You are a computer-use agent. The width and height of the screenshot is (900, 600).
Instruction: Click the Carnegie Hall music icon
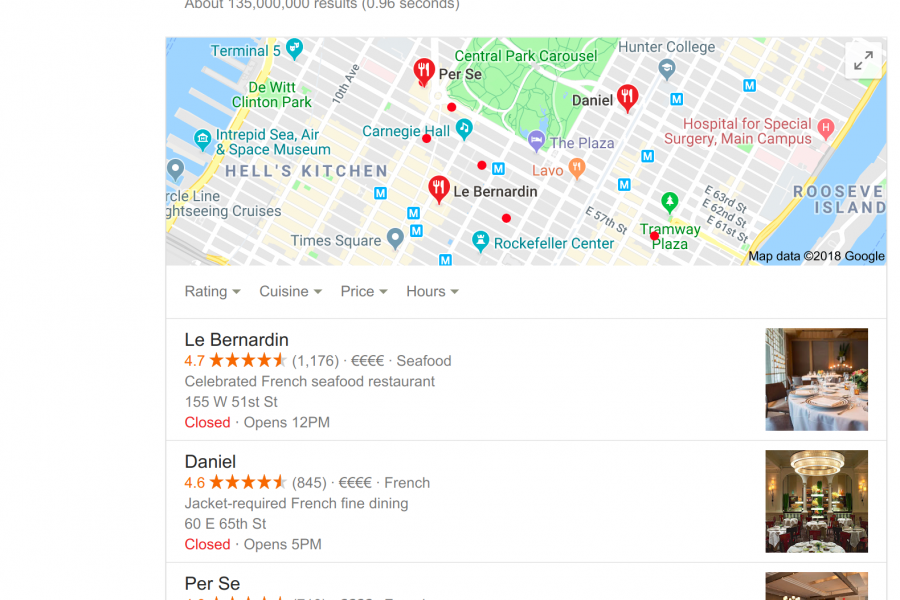coord(464,129)
